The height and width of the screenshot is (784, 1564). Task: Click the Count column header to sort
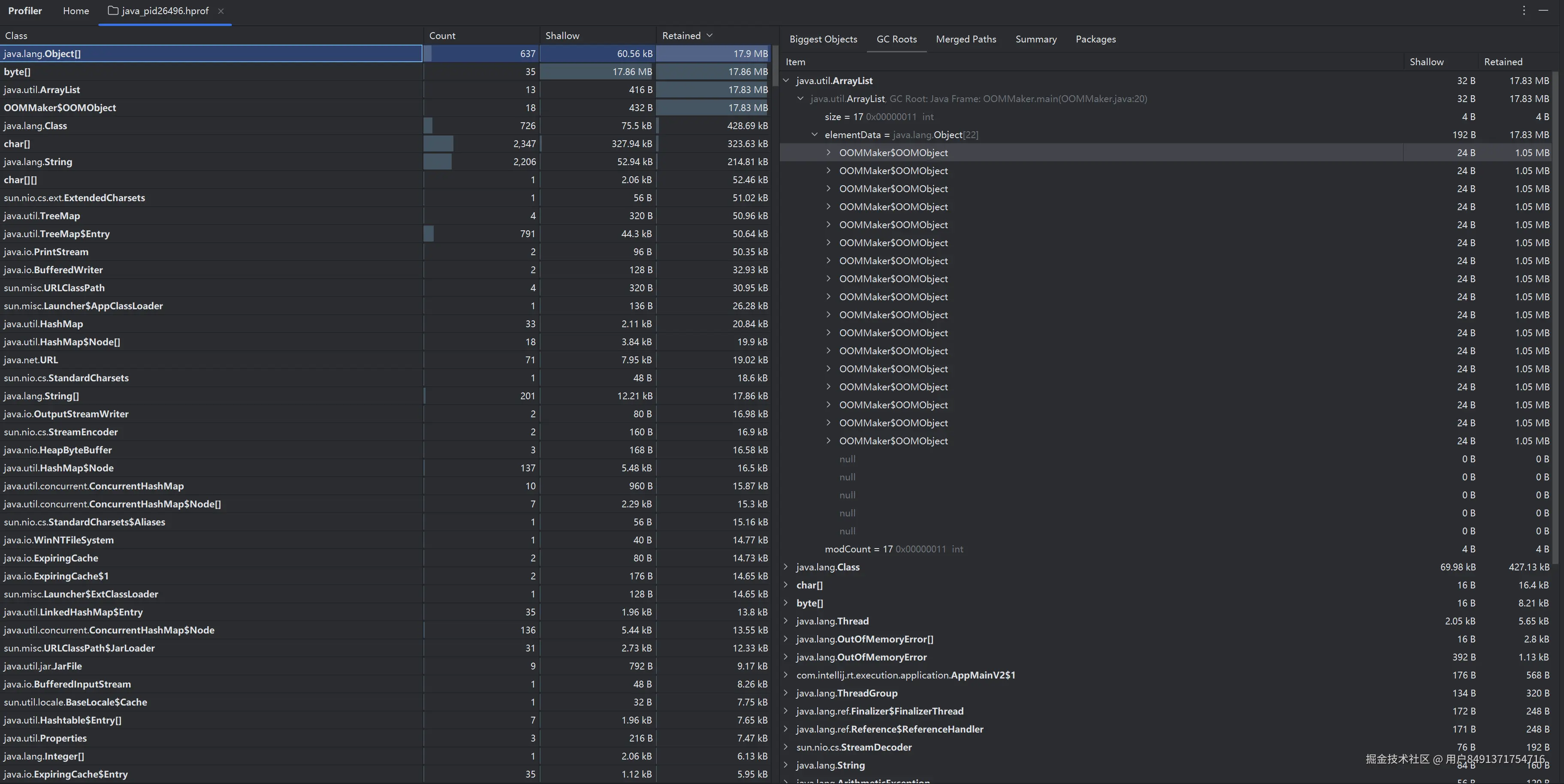pyautogui.click(x=442, y=35)
